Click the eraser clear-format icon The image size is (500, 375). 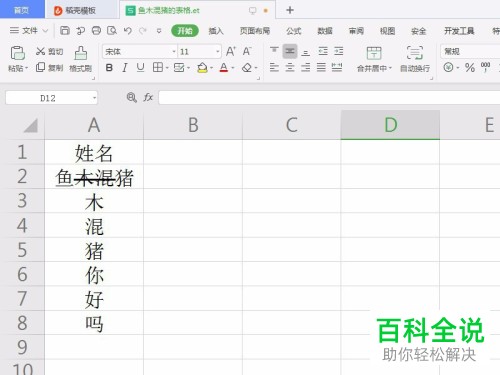[x=247, y=68]
